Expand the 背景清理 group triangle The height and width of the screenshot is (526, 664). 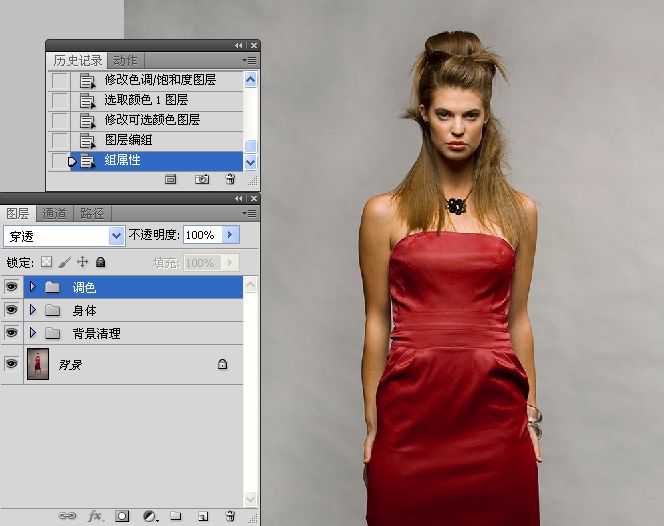click(x=33, y=333)
